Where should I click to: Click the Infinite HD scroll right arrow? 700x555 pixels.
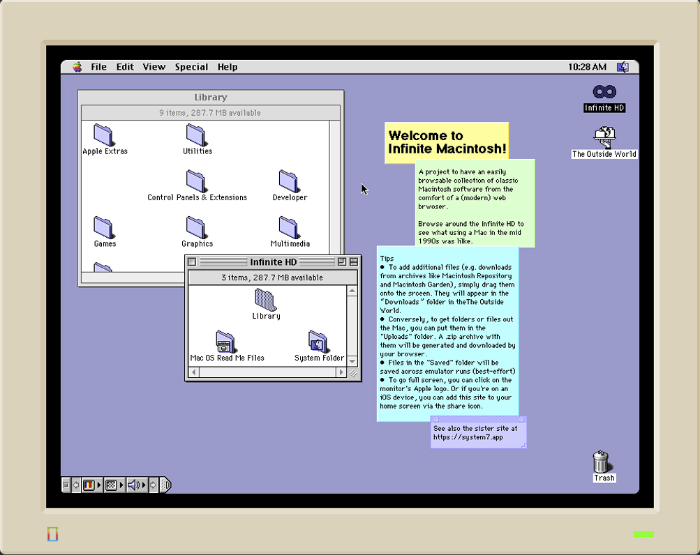342,372
